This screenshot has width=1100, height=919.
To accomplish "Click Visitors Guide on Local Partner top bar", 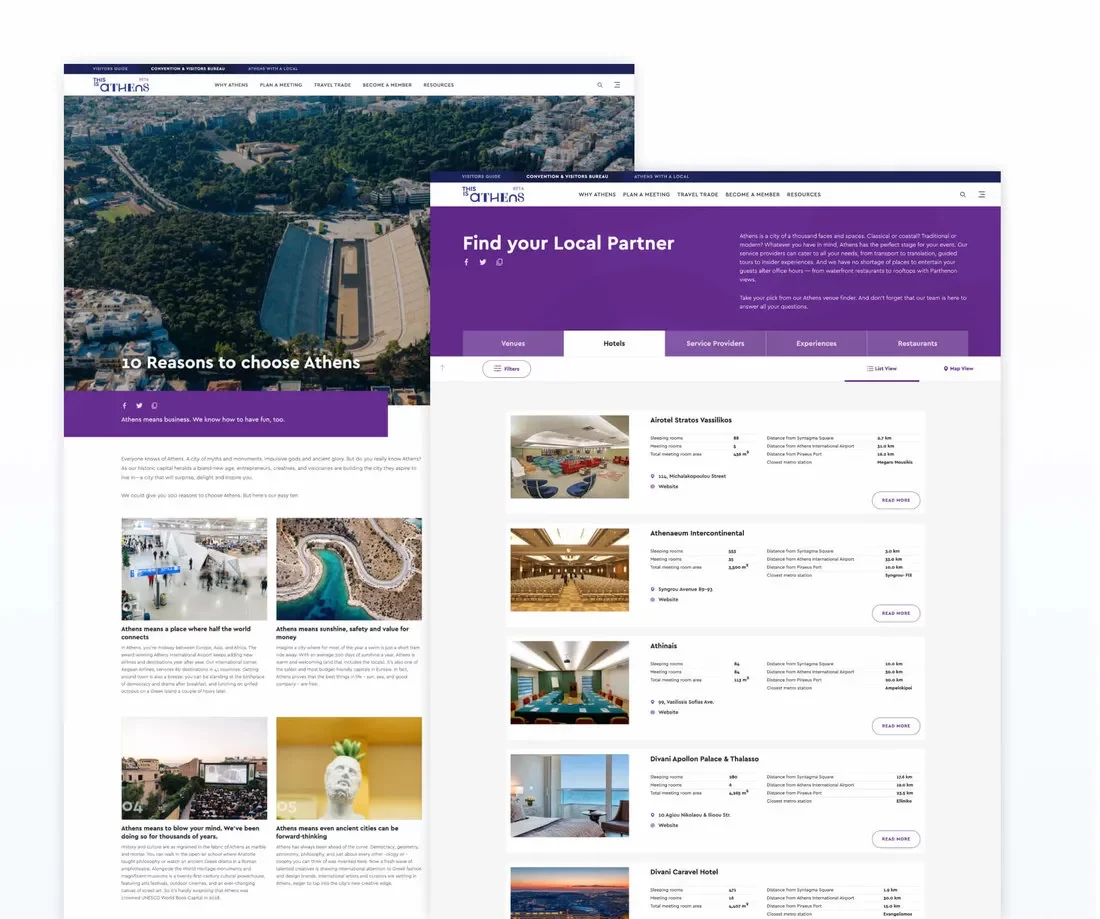I will [481, 177].
